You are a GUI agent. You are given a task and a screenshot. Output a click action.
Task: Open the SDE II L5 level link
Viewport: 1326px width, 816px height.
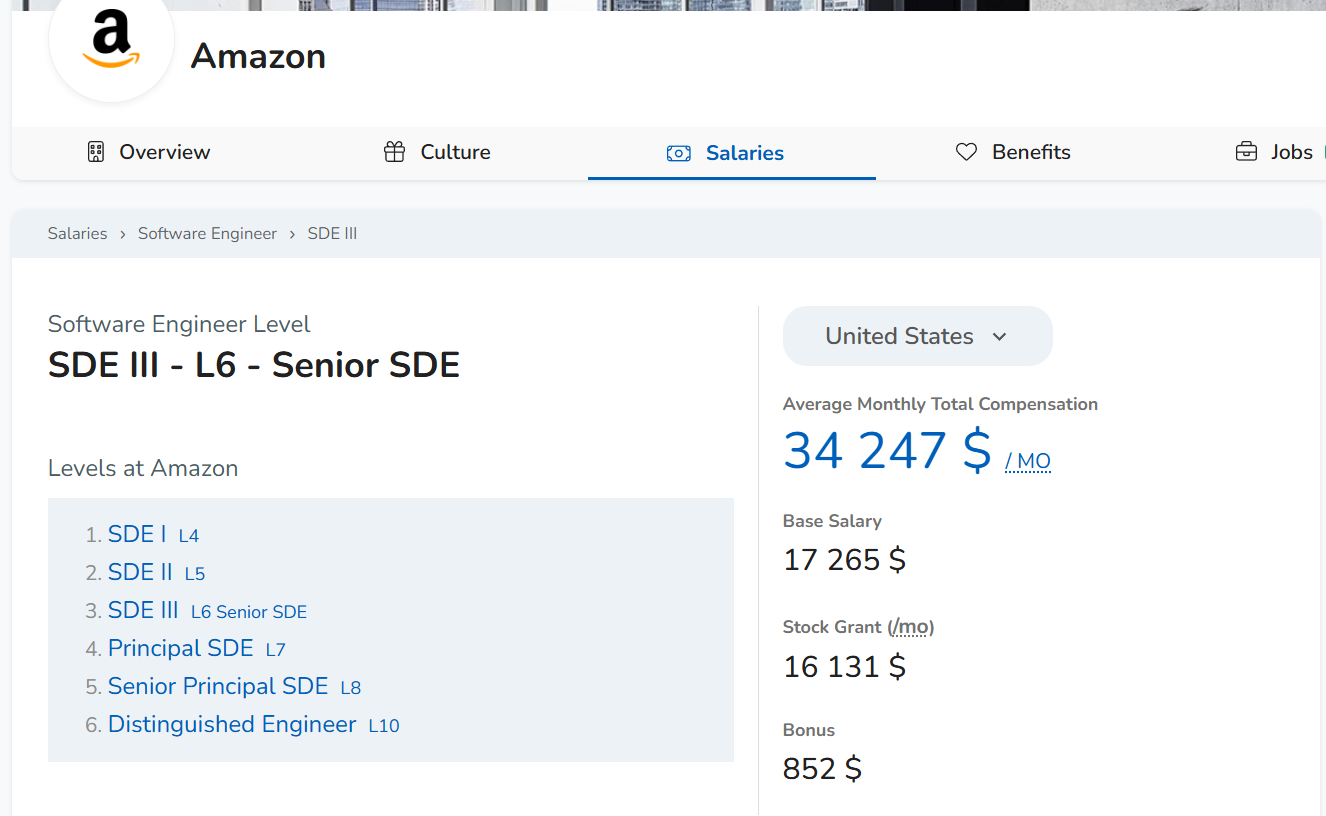(157, 573)
